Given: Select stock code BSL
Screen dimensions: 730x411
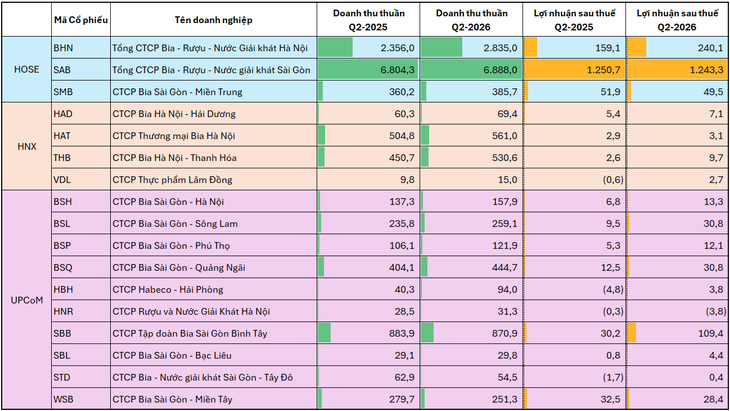Looking at the screenshot, I should 62,223.
